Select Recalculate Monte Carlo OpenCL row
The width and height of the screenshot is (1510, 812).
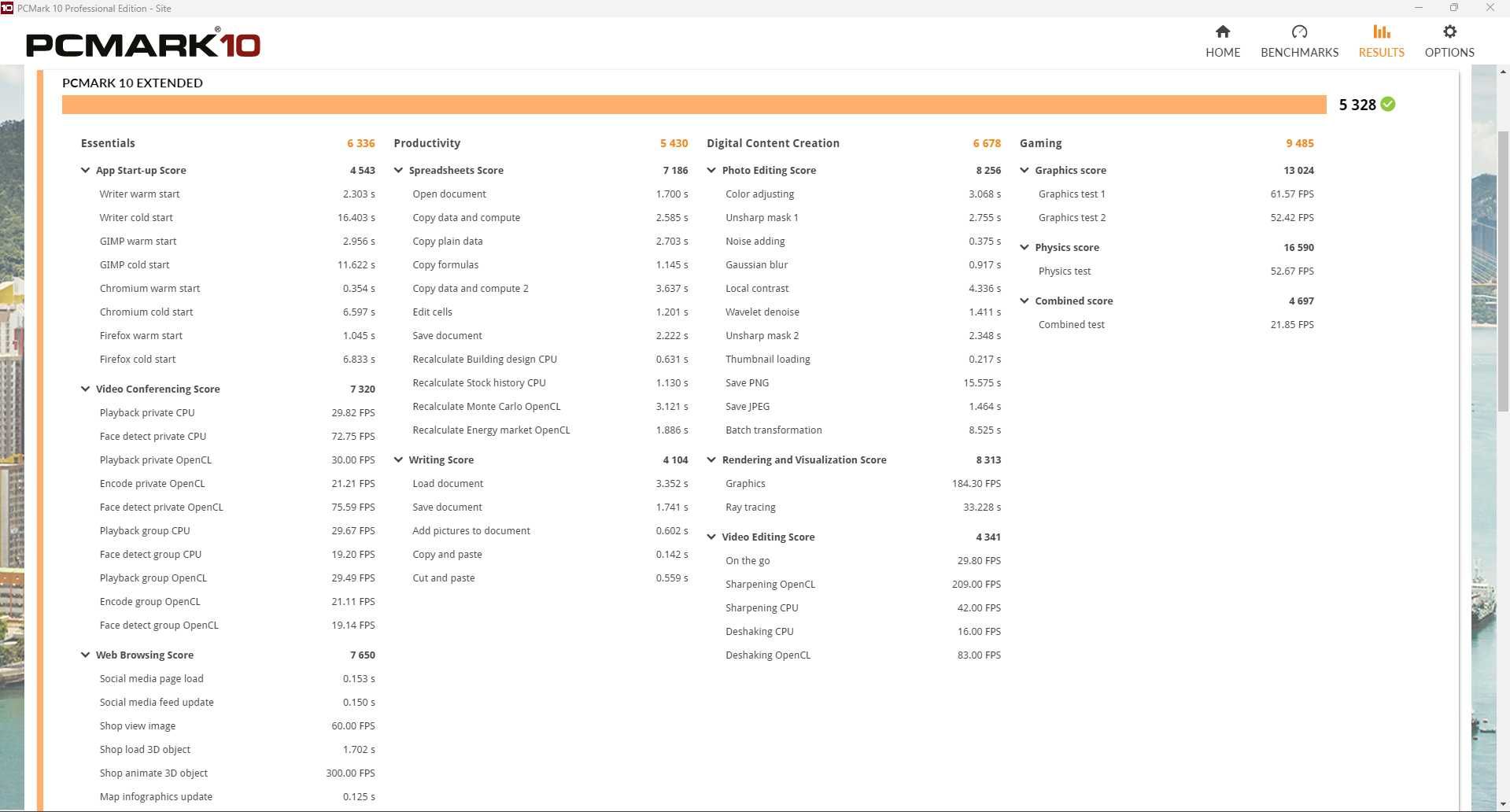[x=550, y=406]
